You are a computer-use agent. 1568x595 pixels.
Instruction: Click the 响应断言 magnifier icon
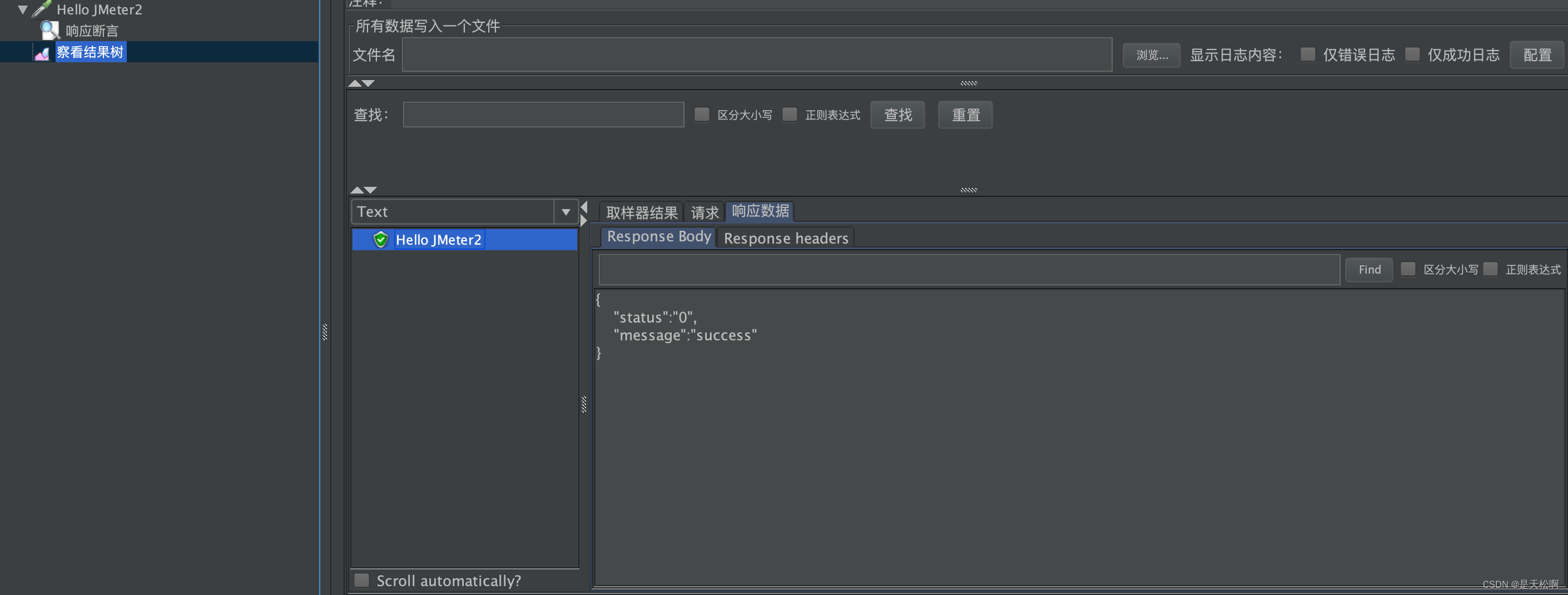pyautogui.click(x=49, y=31)
